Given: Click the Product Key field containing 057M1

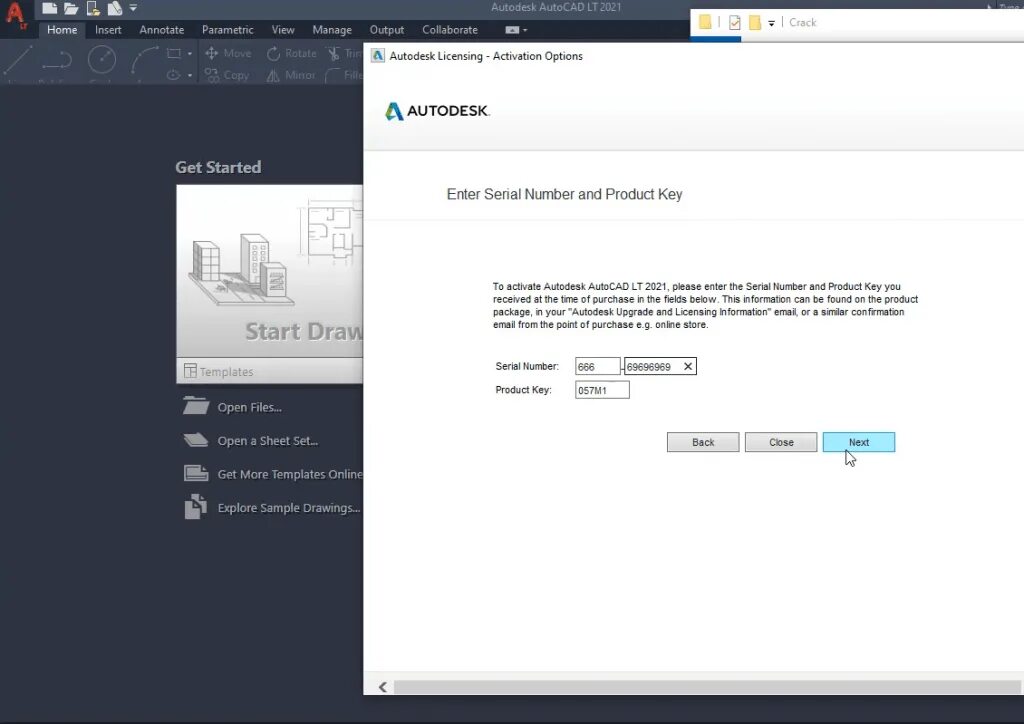Looking at the screenshot, I should tap(602, 390).
